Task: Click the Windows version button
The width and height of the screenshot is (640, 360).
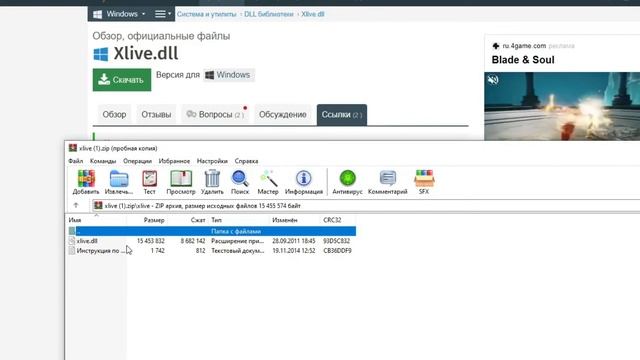Action: pyautogui.click(x=229, y=75)
